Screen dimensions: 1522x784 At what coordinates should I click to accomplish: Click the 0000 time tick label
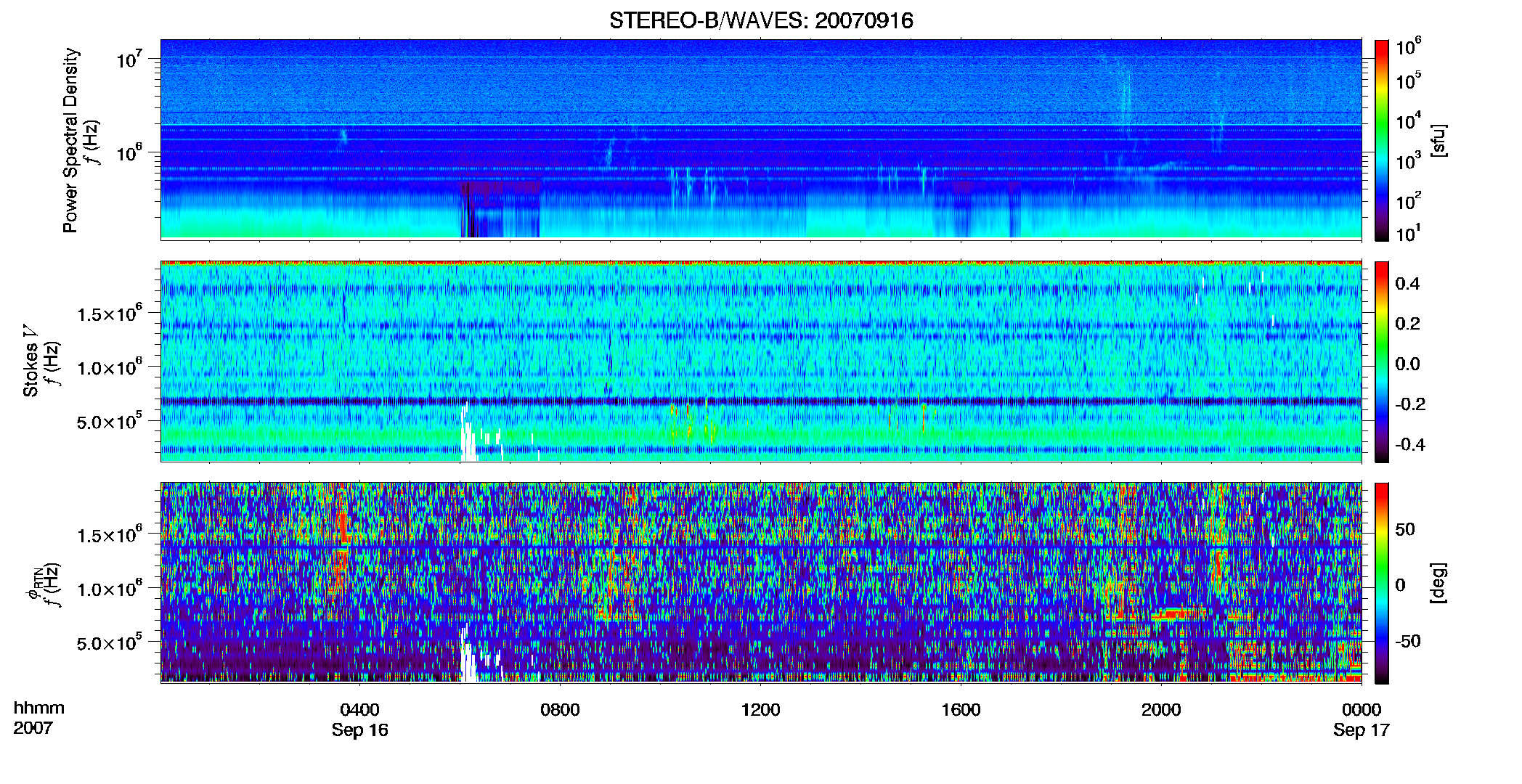pos(1362,709)
